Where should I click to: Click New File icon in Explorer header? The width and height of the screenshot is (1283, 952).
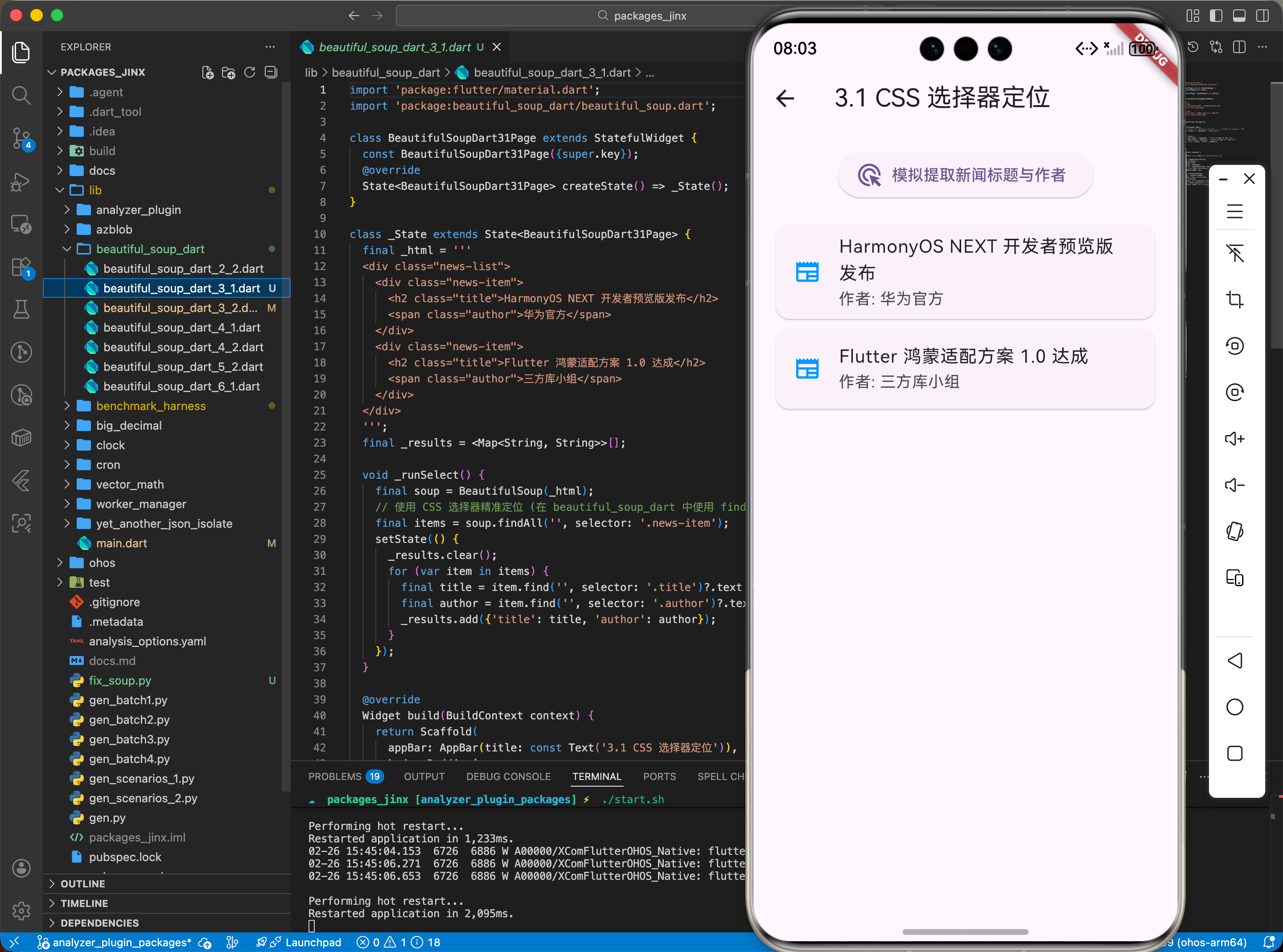[x=207, y=73]
